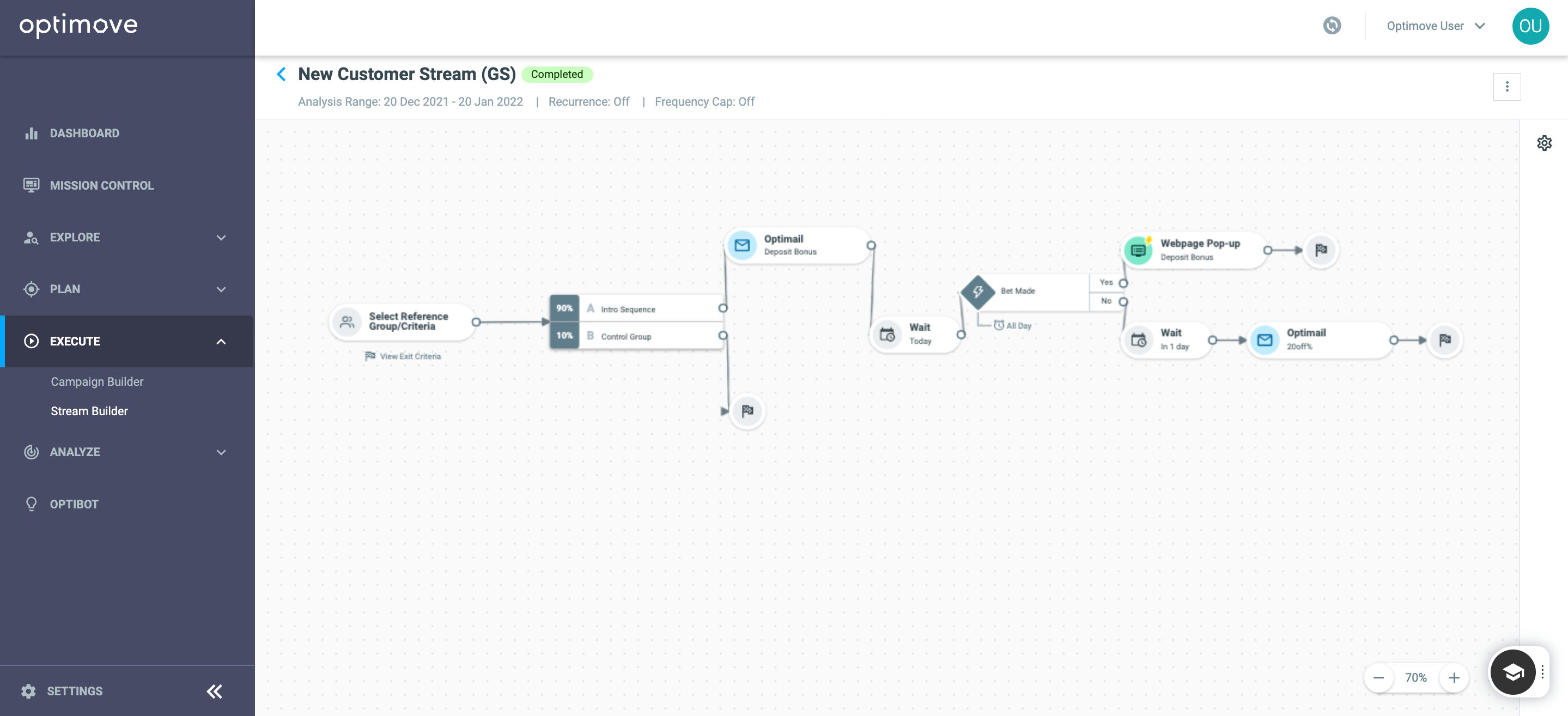
Task: Click the Frequency Cap: Off text
Action: tap(704, 102)
